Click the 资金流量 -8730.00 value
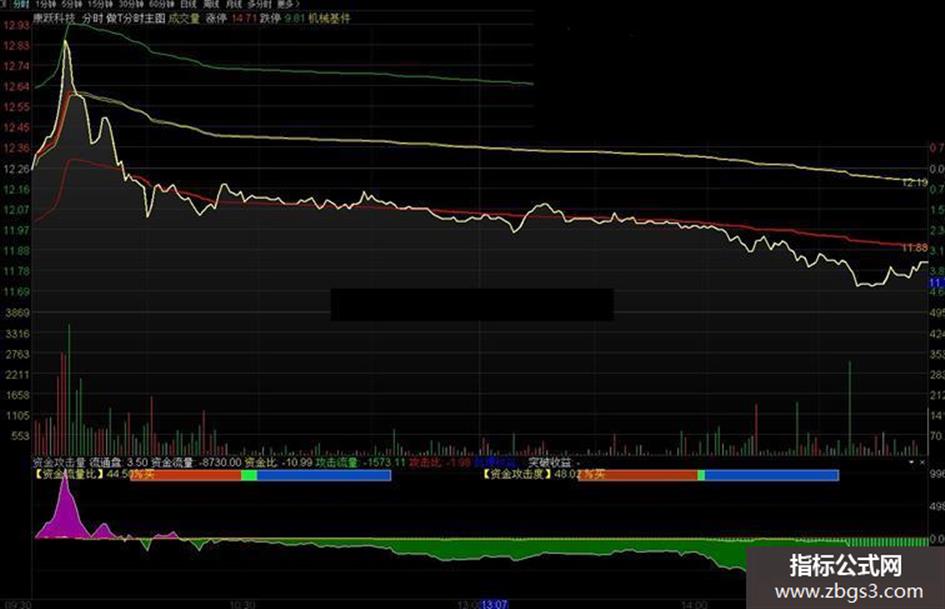Screen dimensions: 945x609 click(196, 462)
